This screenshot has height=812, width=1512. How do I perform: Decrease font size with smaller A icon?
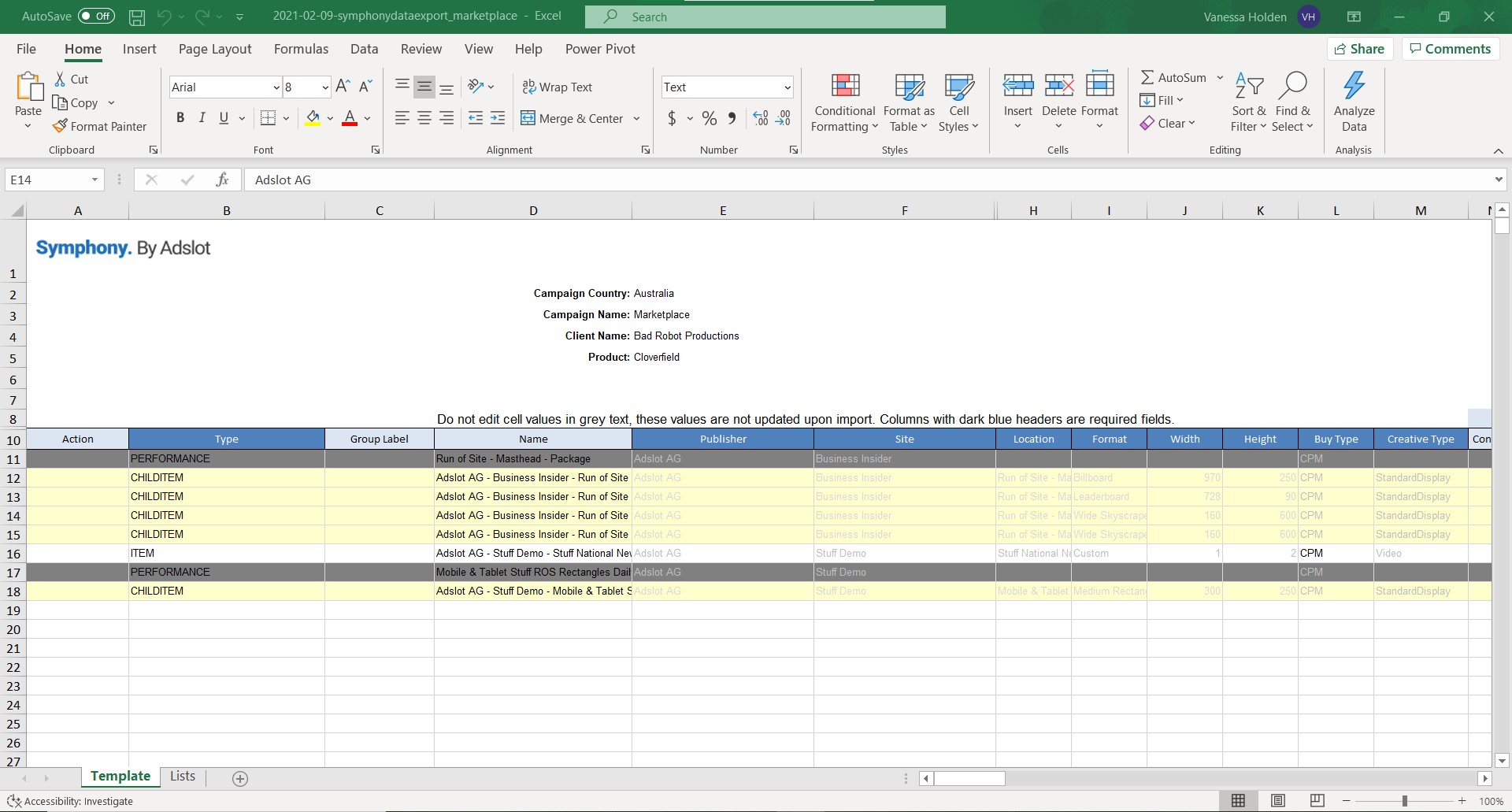pos(365,87)
